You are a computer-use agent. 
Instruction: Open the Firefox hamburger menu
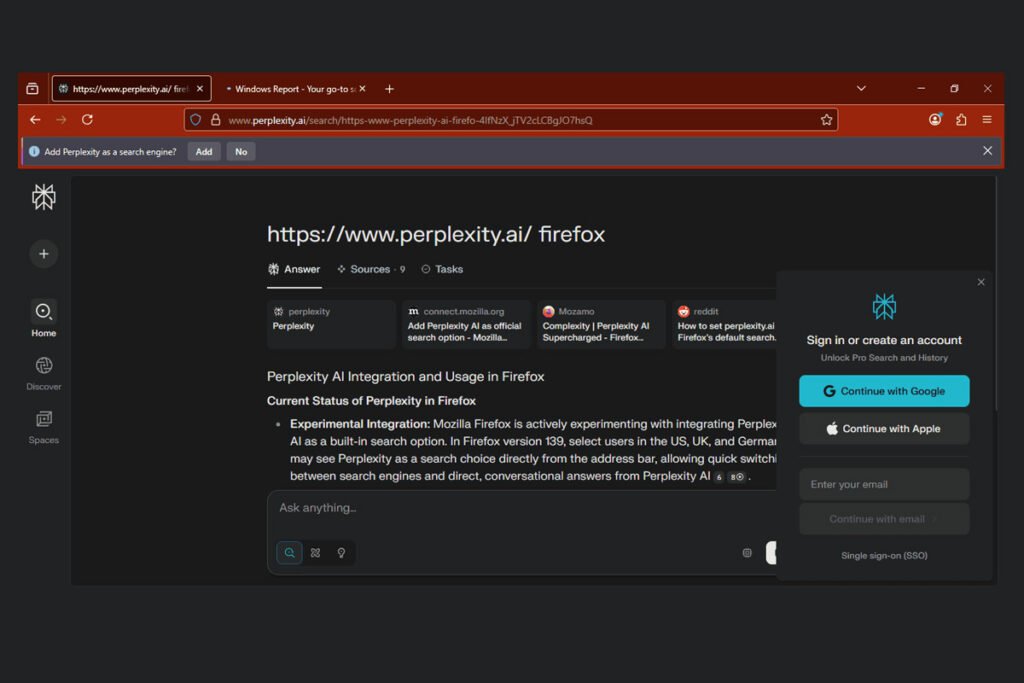click(987, 119)
